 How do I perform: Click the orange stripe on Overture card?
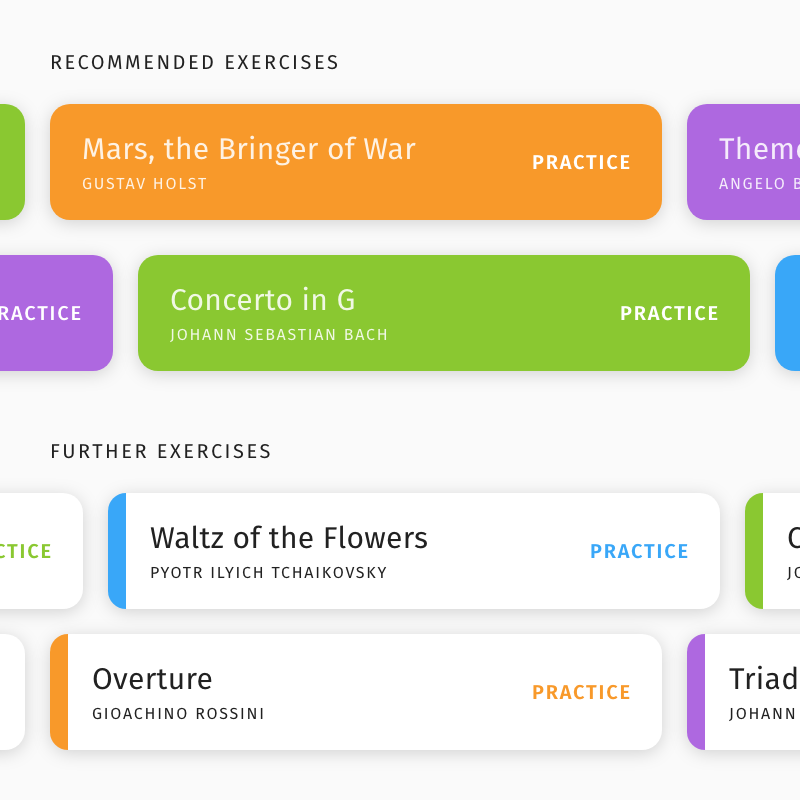pos(59,692)
